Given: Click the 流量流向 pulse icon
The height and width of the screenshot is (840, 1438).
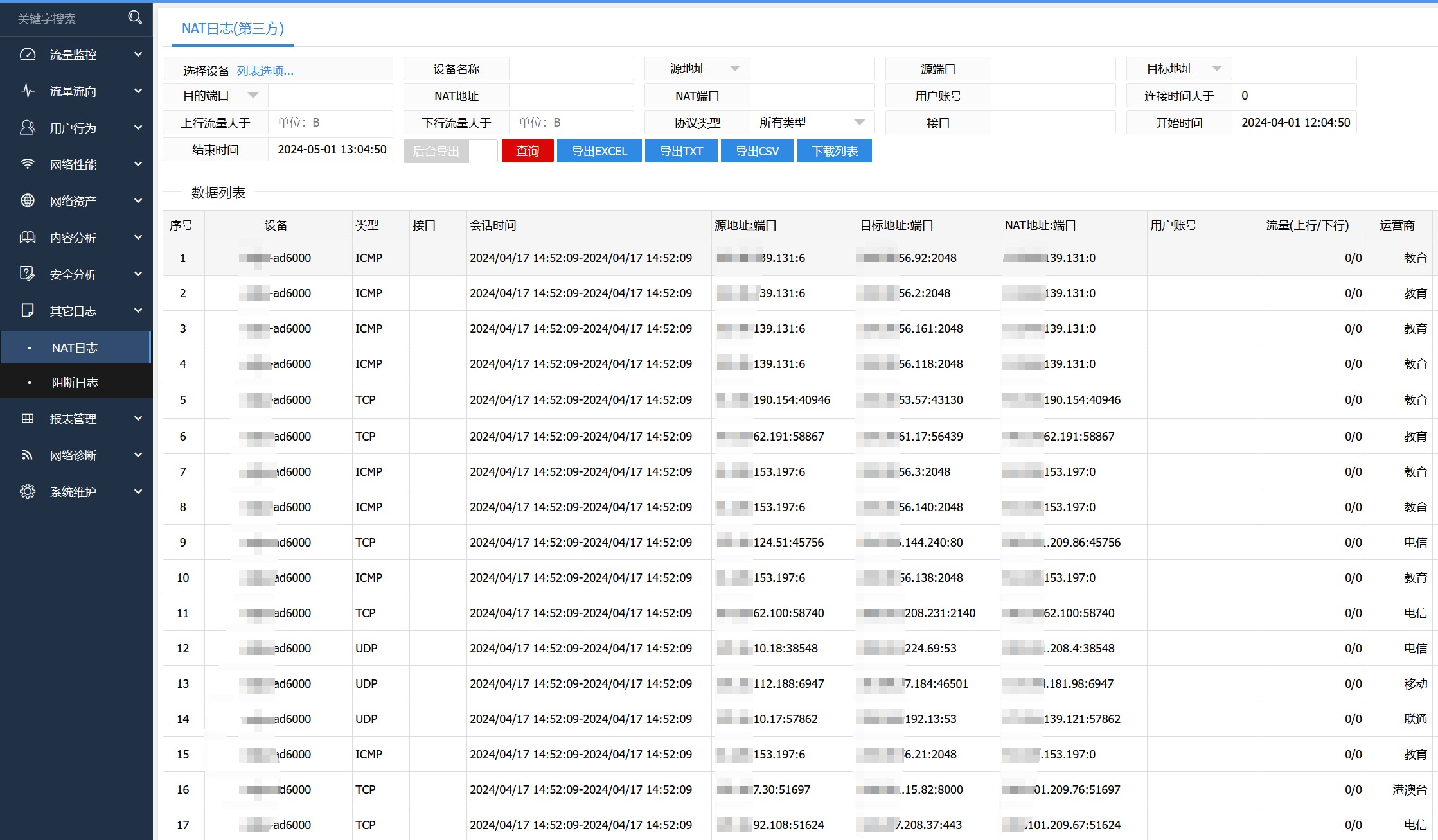Looking at the screenshot, I should tap(28, 91).
